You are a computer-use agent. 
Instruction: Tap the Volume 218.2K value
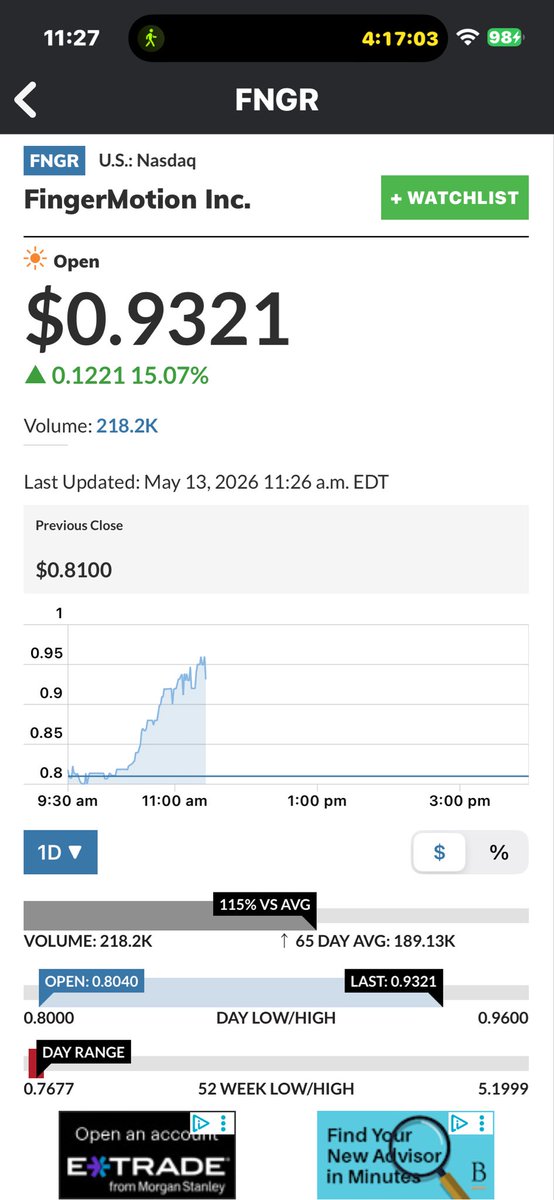pyautogui.click(x=127, y=426)
